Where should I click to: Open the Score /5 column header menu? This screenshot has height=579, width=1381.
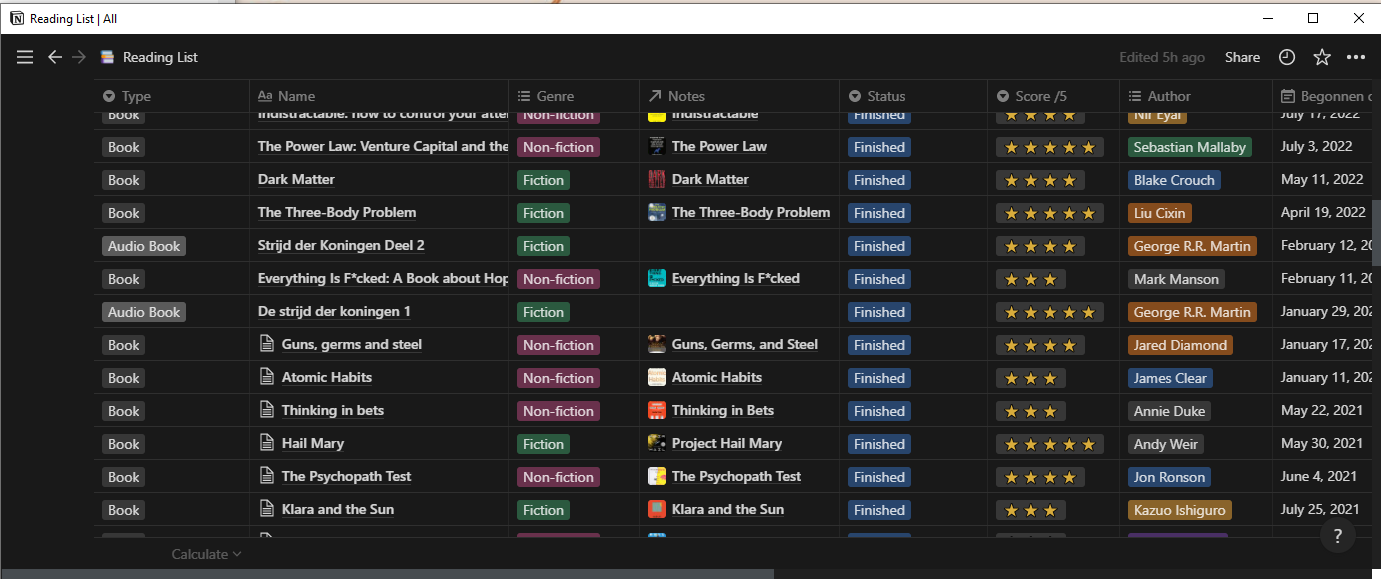click(1055, 96)
